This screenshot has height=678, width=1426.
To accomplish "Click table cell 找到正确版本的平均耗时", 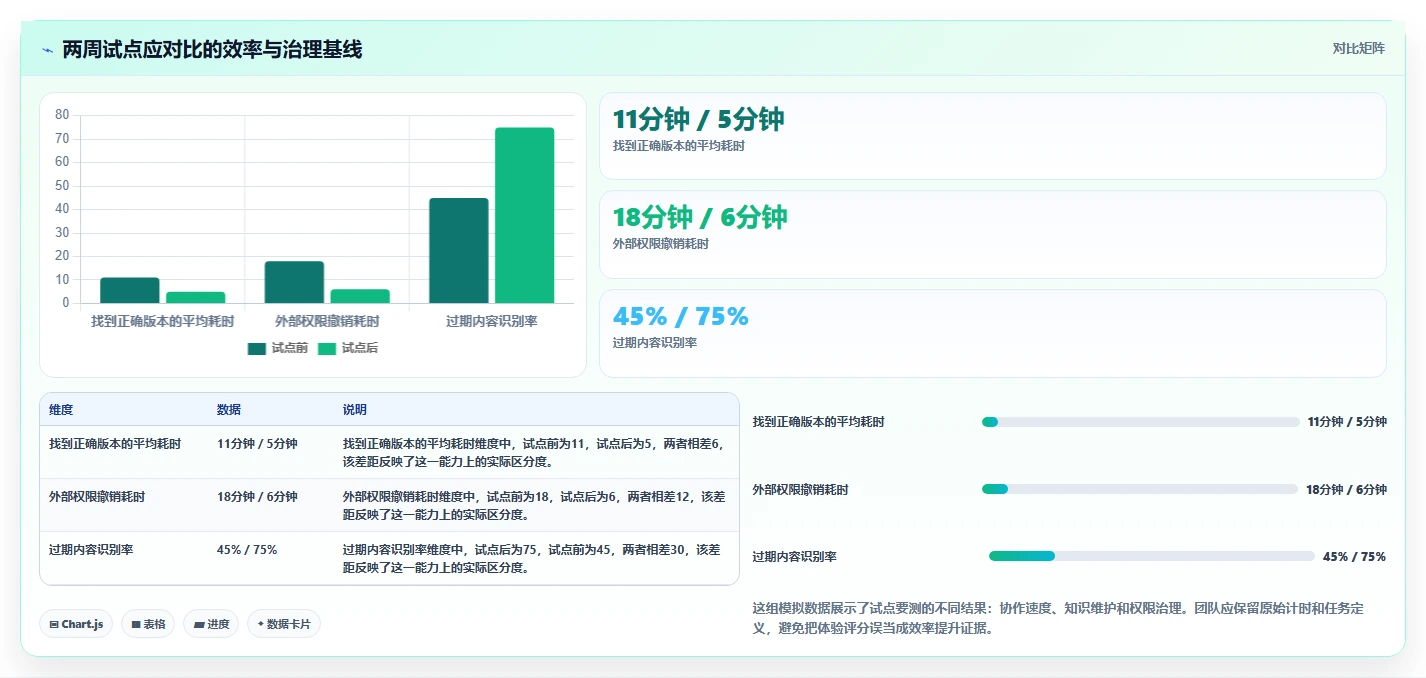I will click(x=115, y=444).
